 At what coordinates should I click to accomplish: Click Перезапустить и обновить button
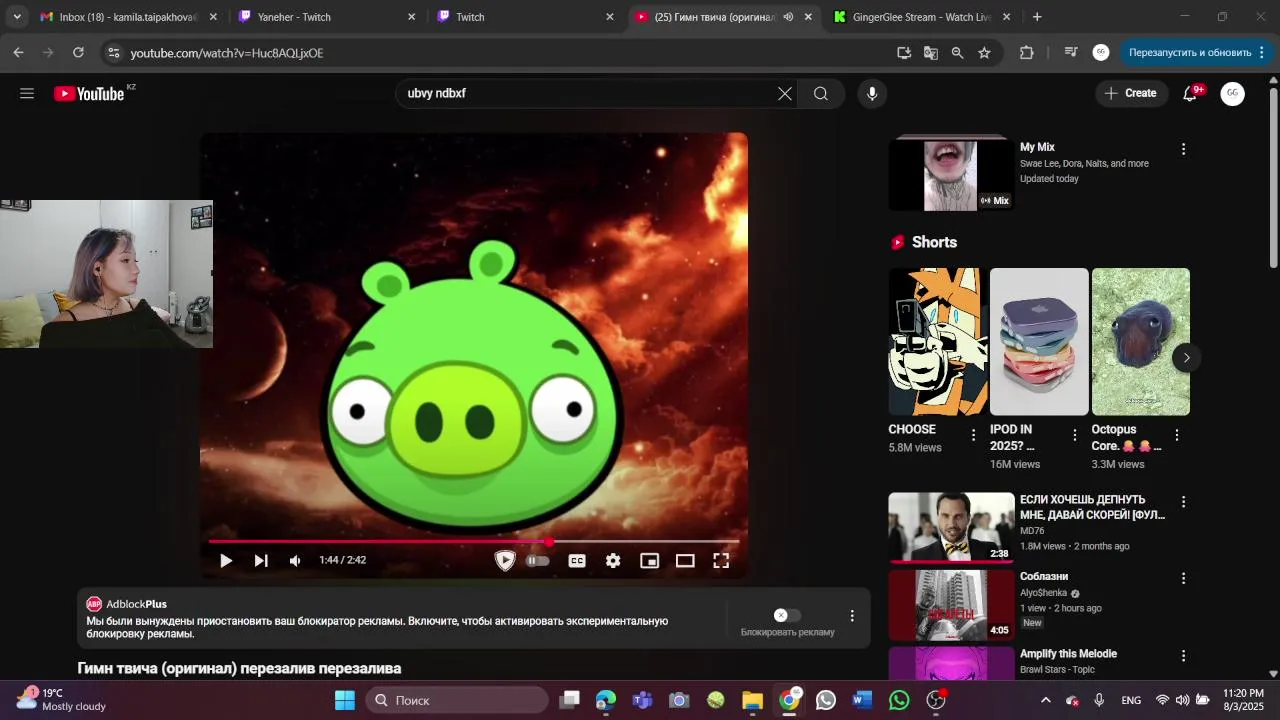tap(1196, 53)
